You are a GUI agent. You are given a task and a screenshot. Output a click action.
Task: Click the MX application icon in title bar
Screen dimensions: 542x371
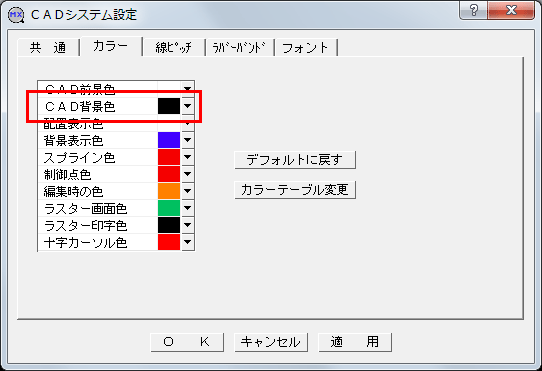(16, 15)
